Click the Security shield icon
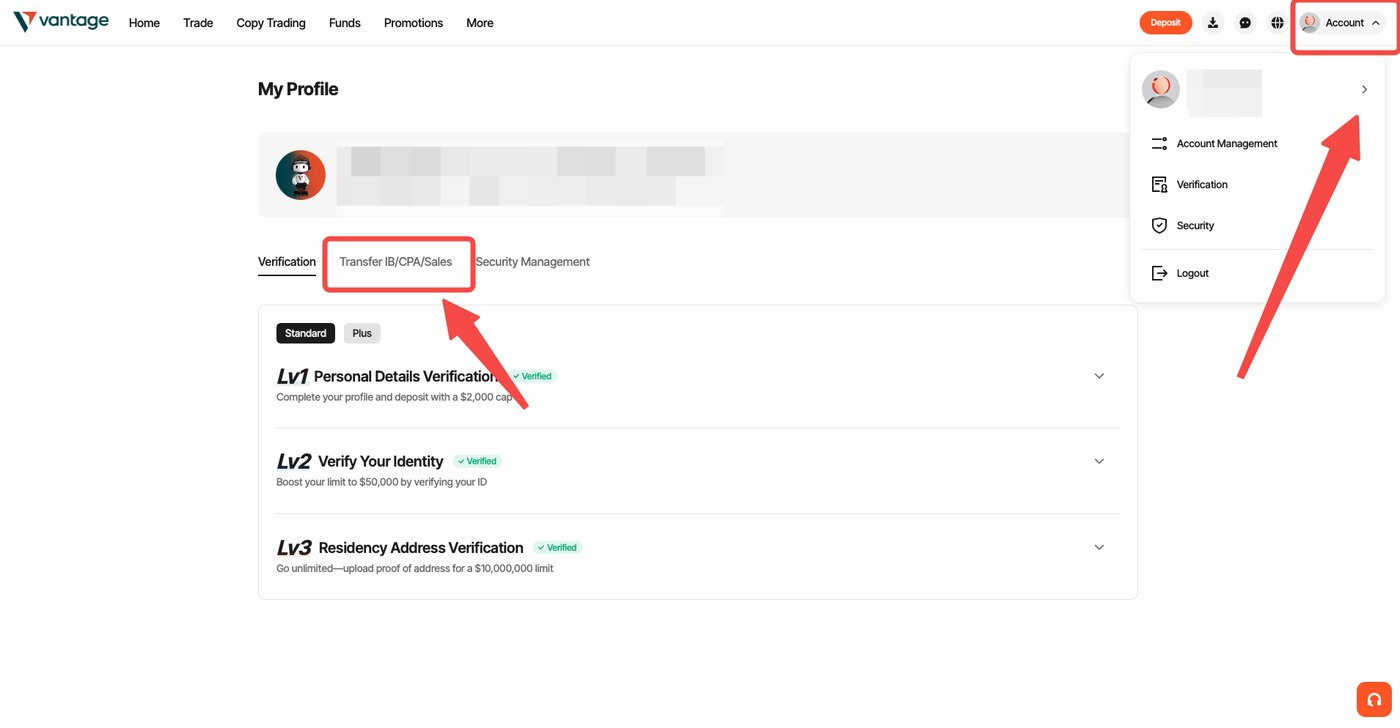 pyautogui.click(x=1160, y=226)
